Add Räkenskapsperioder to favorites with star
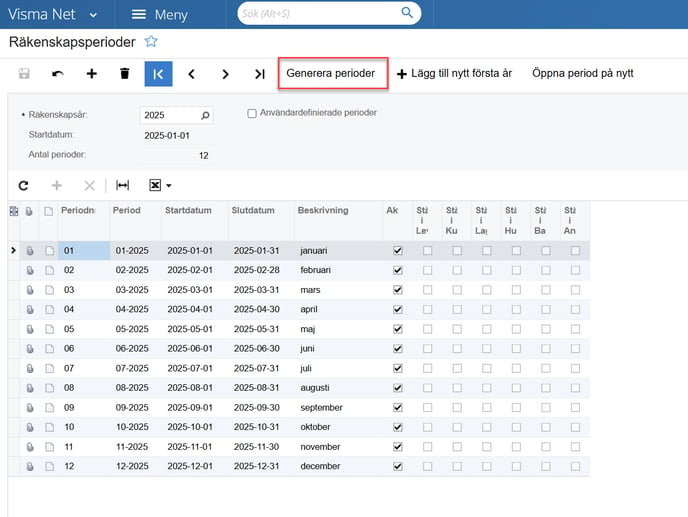 151,41
